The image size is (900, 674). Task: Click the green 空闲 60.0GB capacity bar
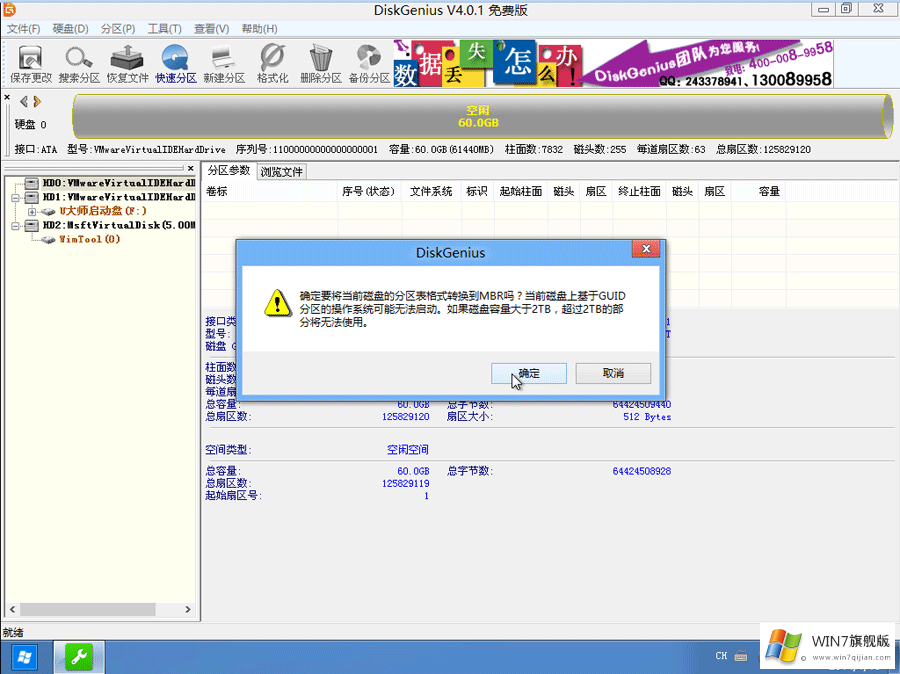[478, 115]
